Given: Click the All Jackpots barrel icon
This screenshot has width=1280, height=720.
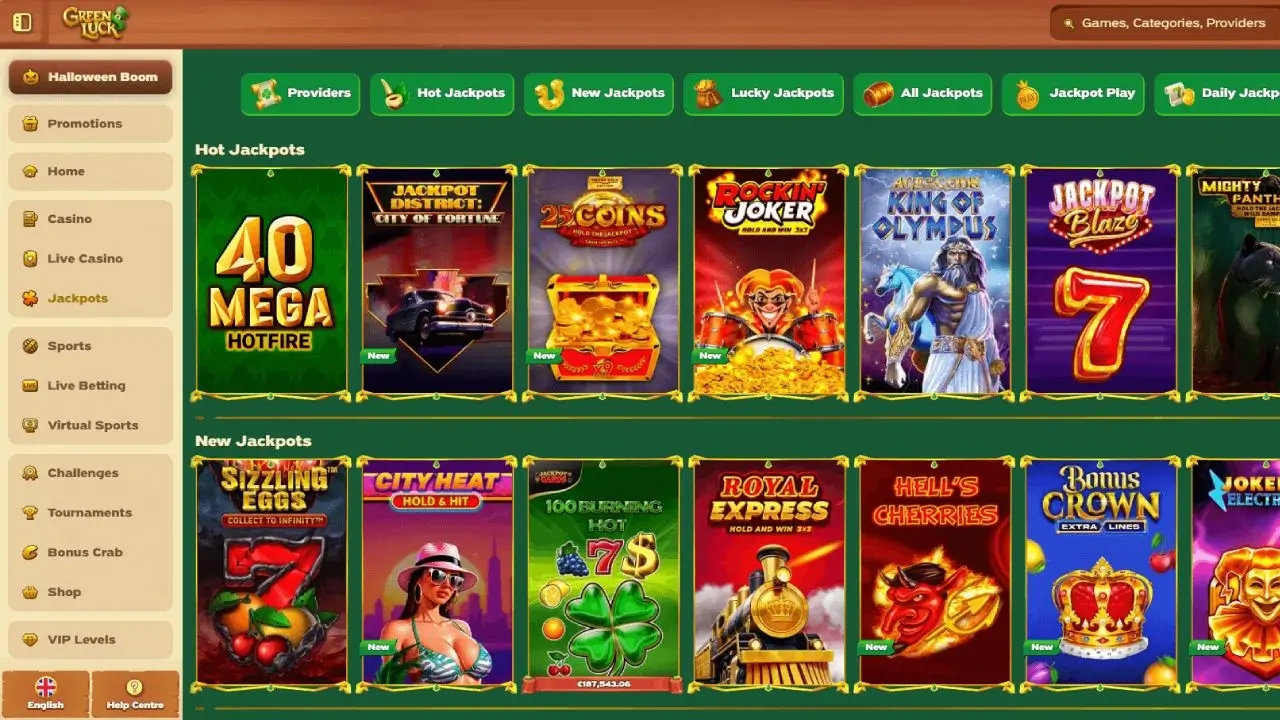Looking at the screenshot, I should point(878,94).
